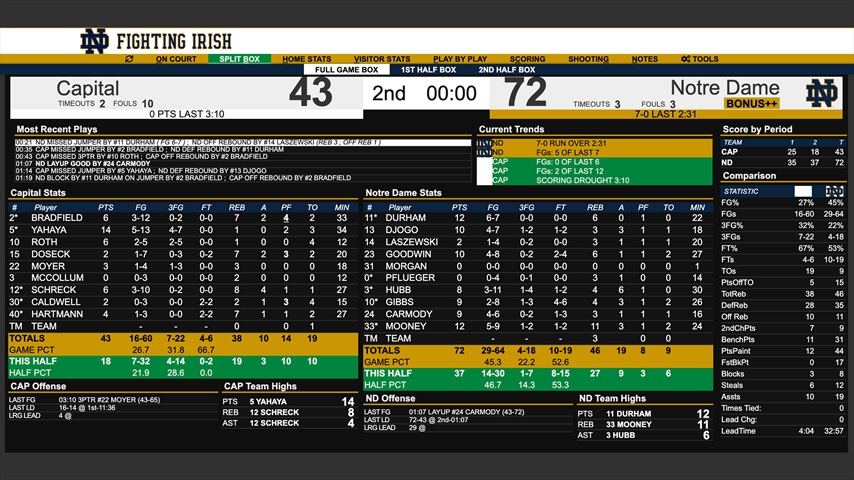Open the Home Stats tab

(x=306, y=59)
